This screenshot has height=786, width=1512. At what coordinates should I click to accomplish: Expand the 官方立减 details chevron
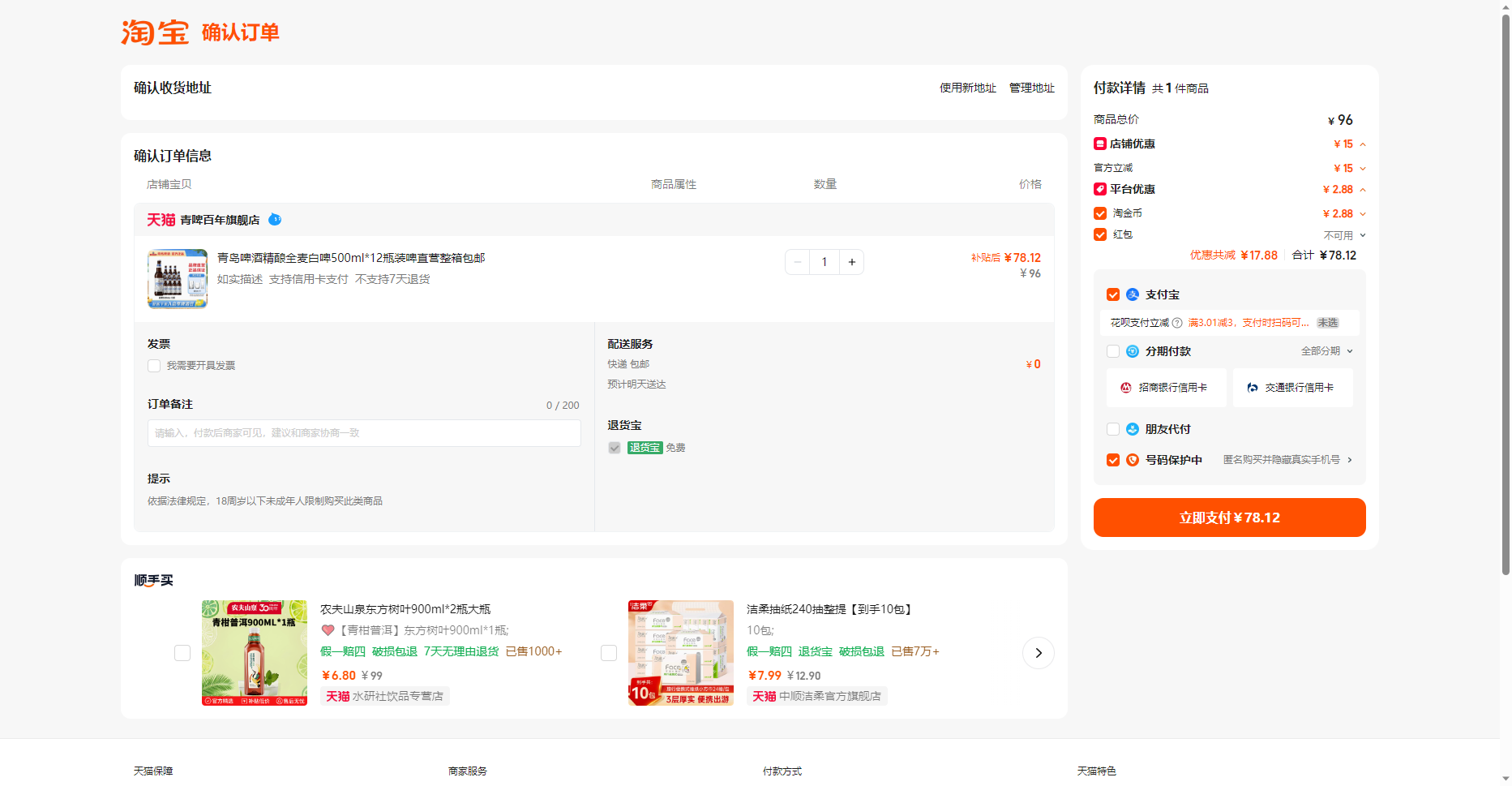pyautogui.click(x=1363, y=169)
